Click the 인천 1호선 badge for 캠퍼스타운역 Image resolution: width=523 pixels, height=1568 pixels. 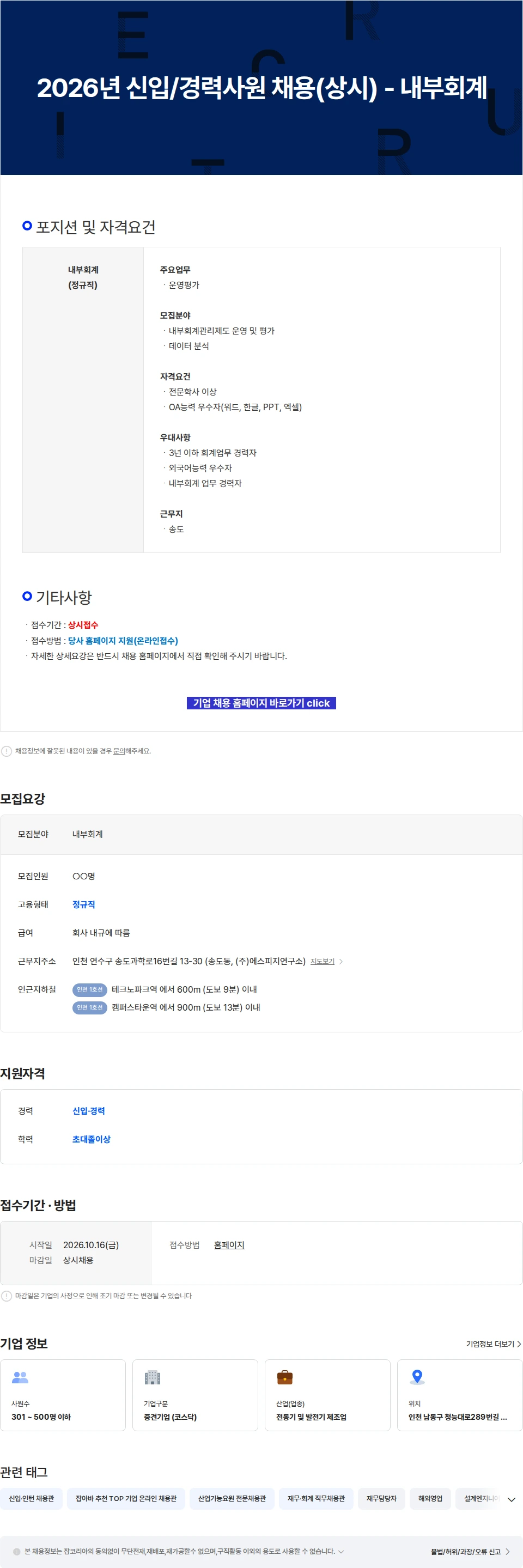(89, 1007)
